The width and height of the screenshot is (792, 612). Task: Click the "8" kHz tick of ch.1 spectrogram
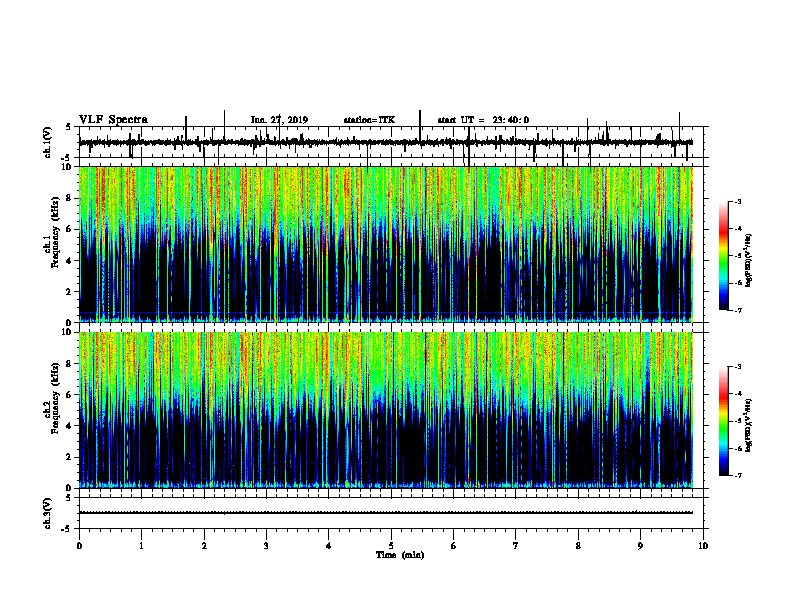point(70,198)
